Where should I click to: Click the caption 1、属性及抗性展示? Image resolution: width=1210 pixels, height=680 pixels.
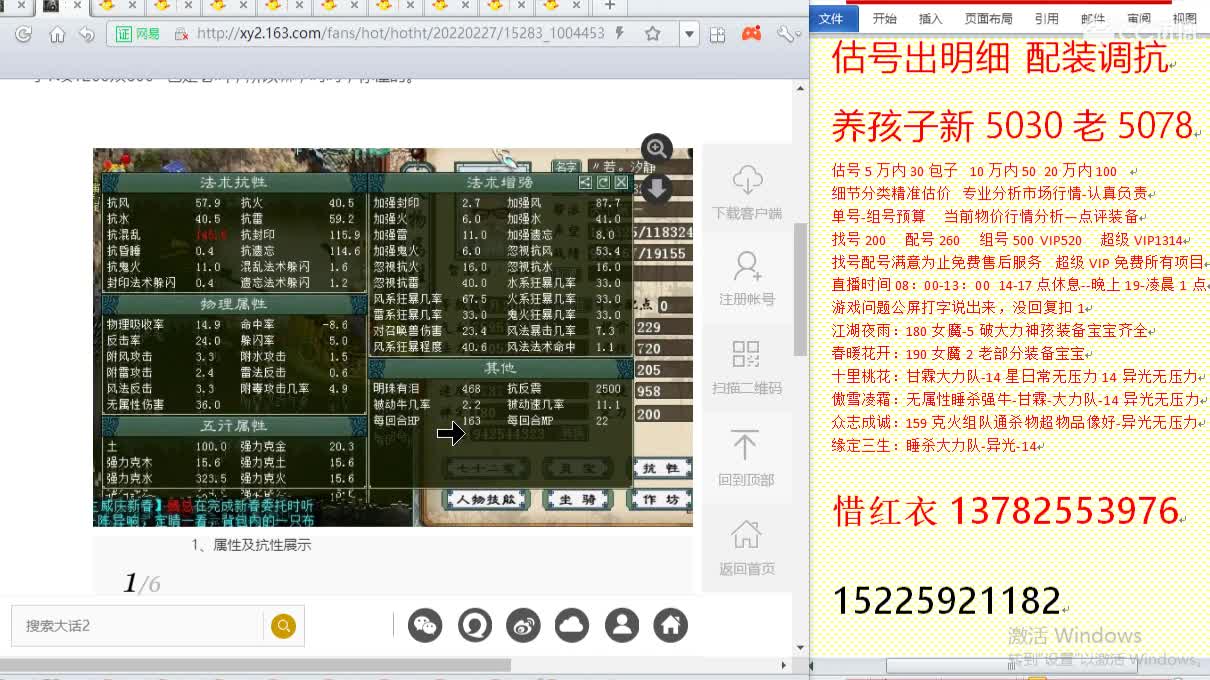click(x=251, y=546)
